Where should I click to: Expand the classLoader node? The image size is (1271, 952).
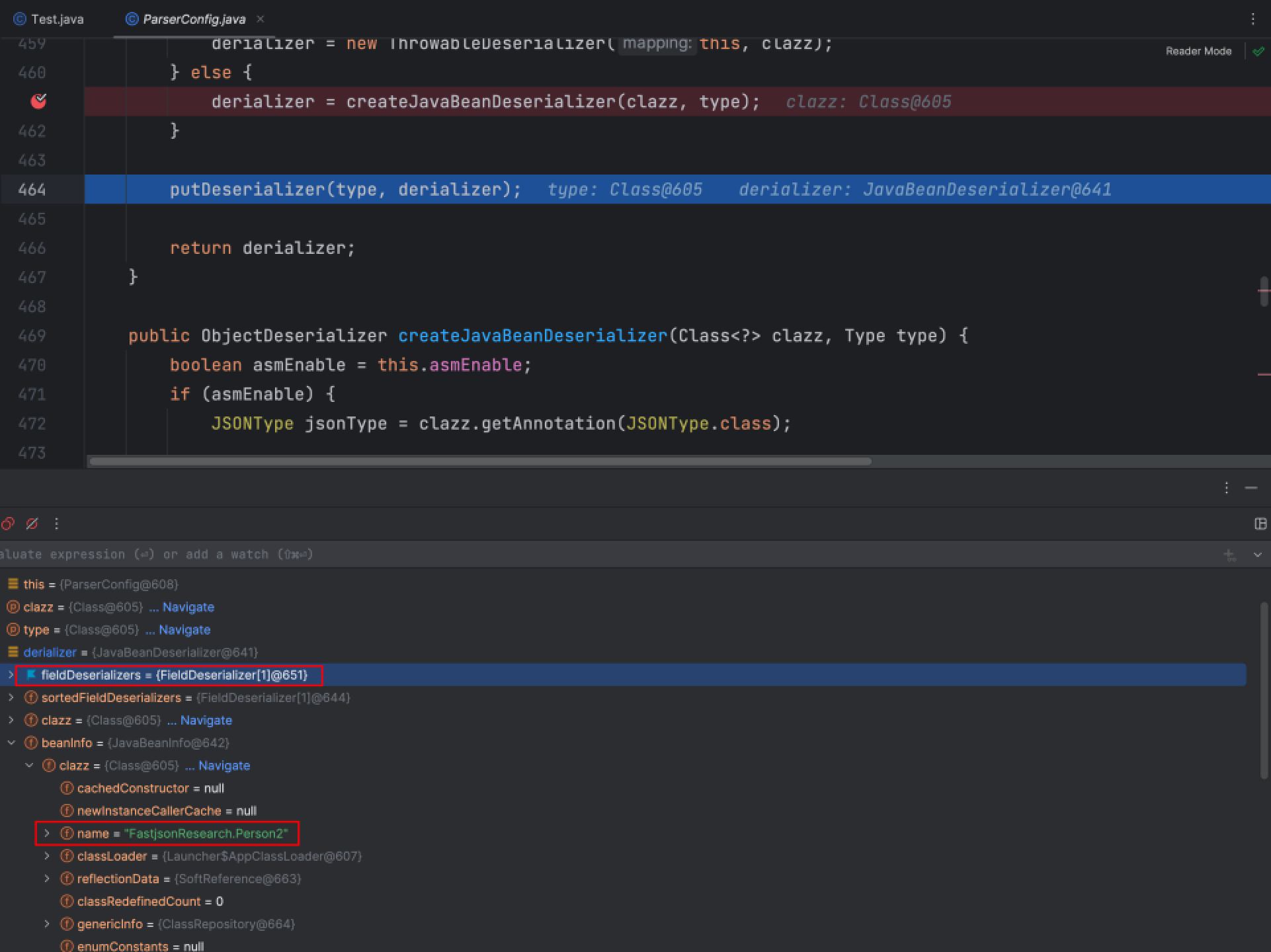pyautogui.click(x=47, y=856)
